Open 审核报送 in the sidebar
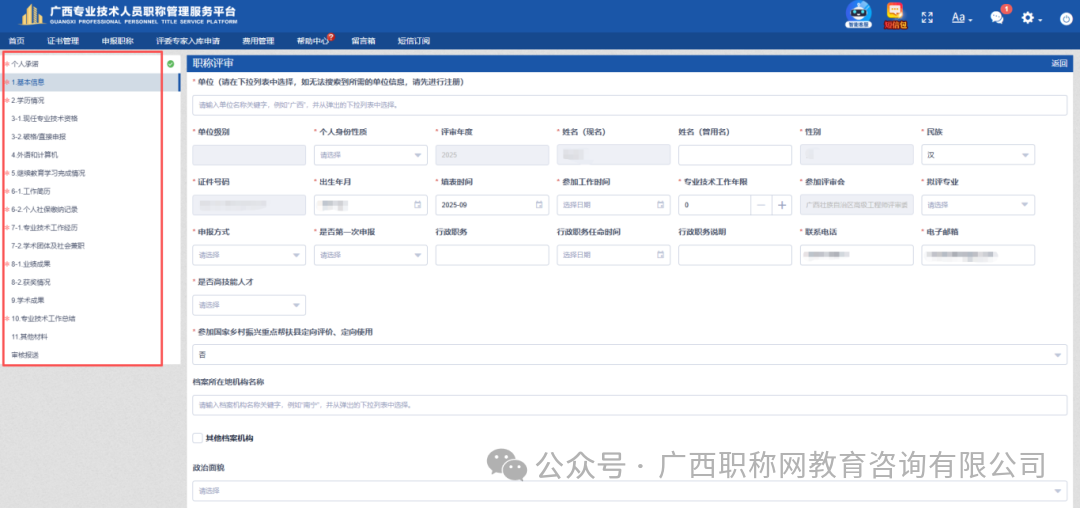1080x508 pixels. click(25, 354)
